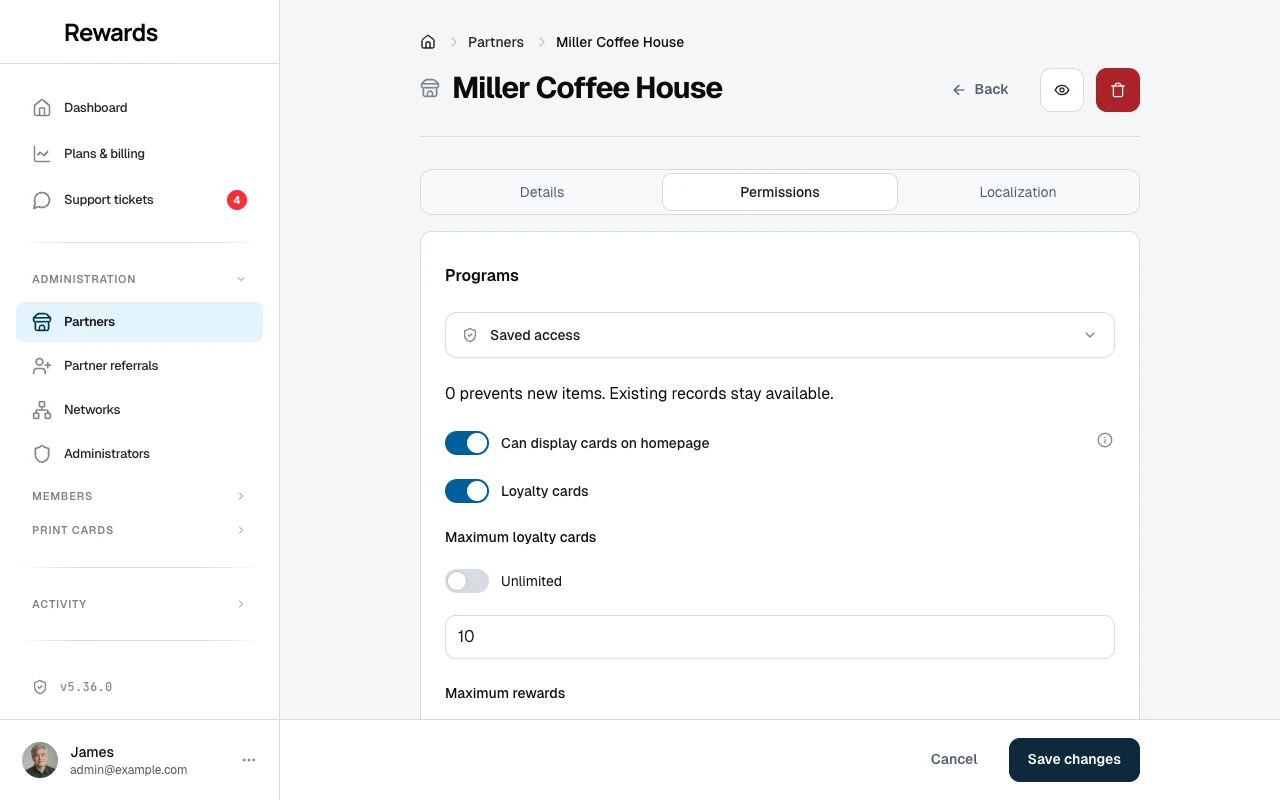This screenshot has width=1280, height=800.
Task: Click the Plans & billing chart icon
Action: tap(42, 154)
